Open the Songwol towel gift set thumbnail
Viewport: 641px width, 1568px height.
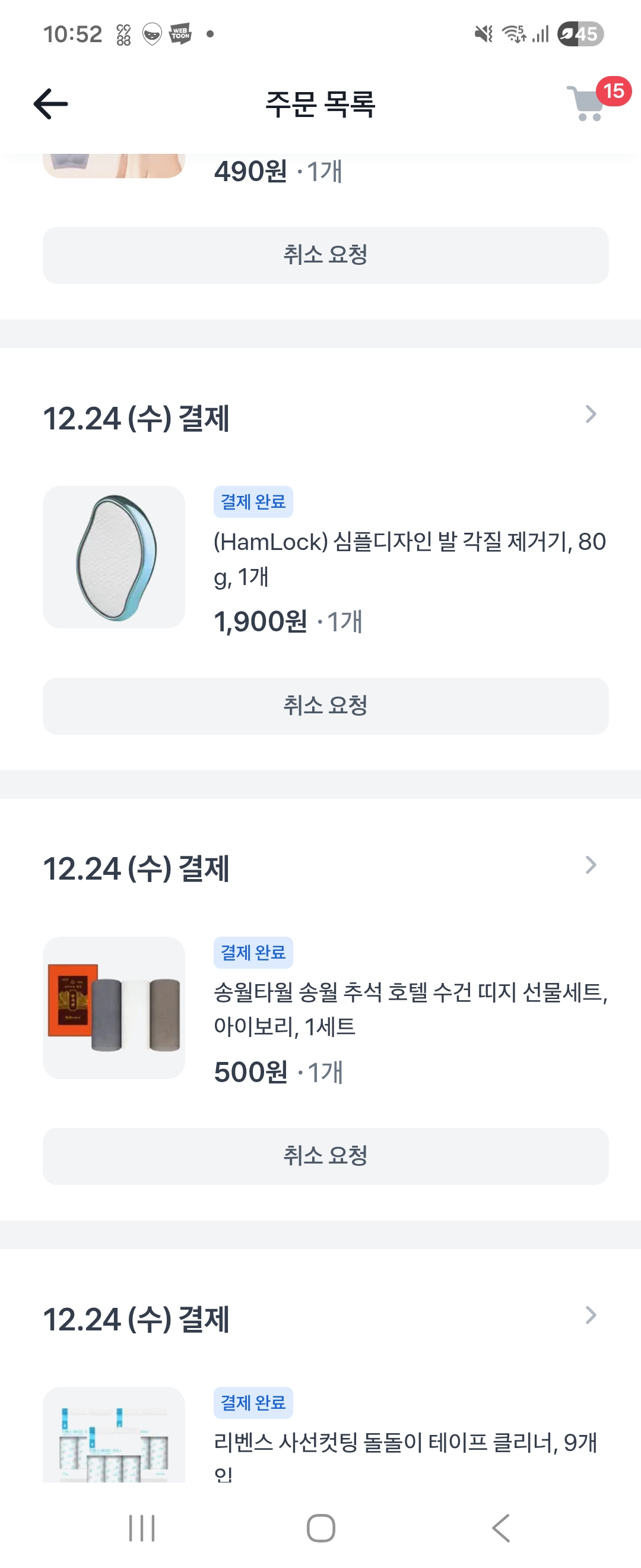pos(114,1007)
